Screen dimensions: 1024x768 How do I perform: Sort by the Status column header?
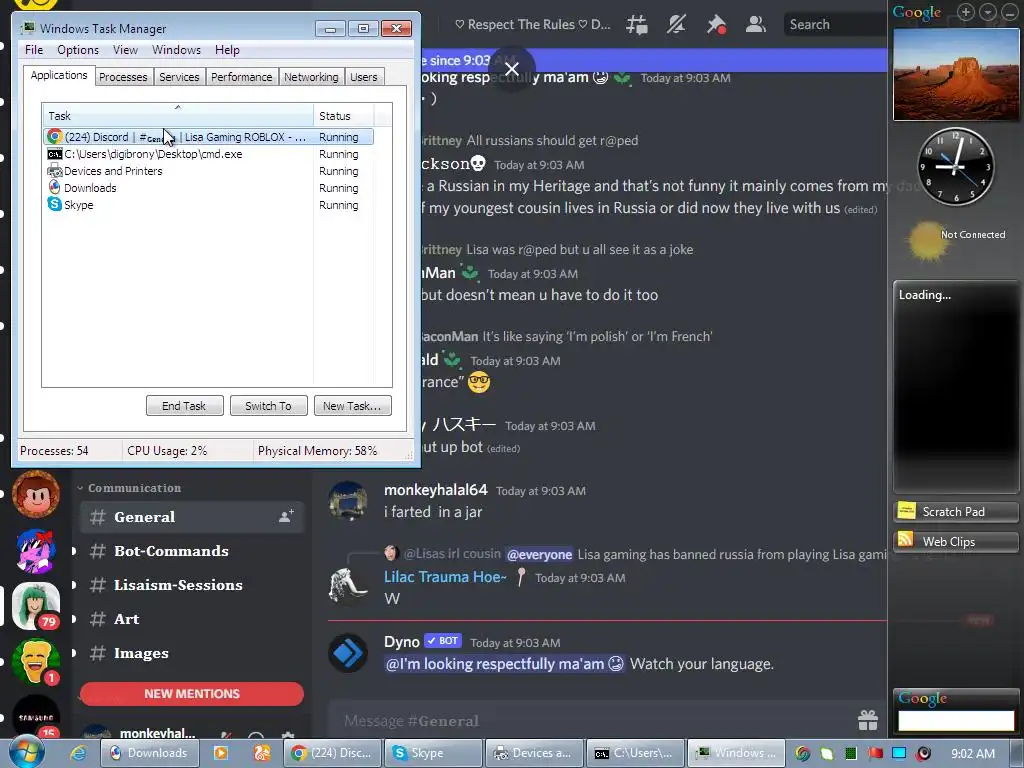tap(344, 116)
